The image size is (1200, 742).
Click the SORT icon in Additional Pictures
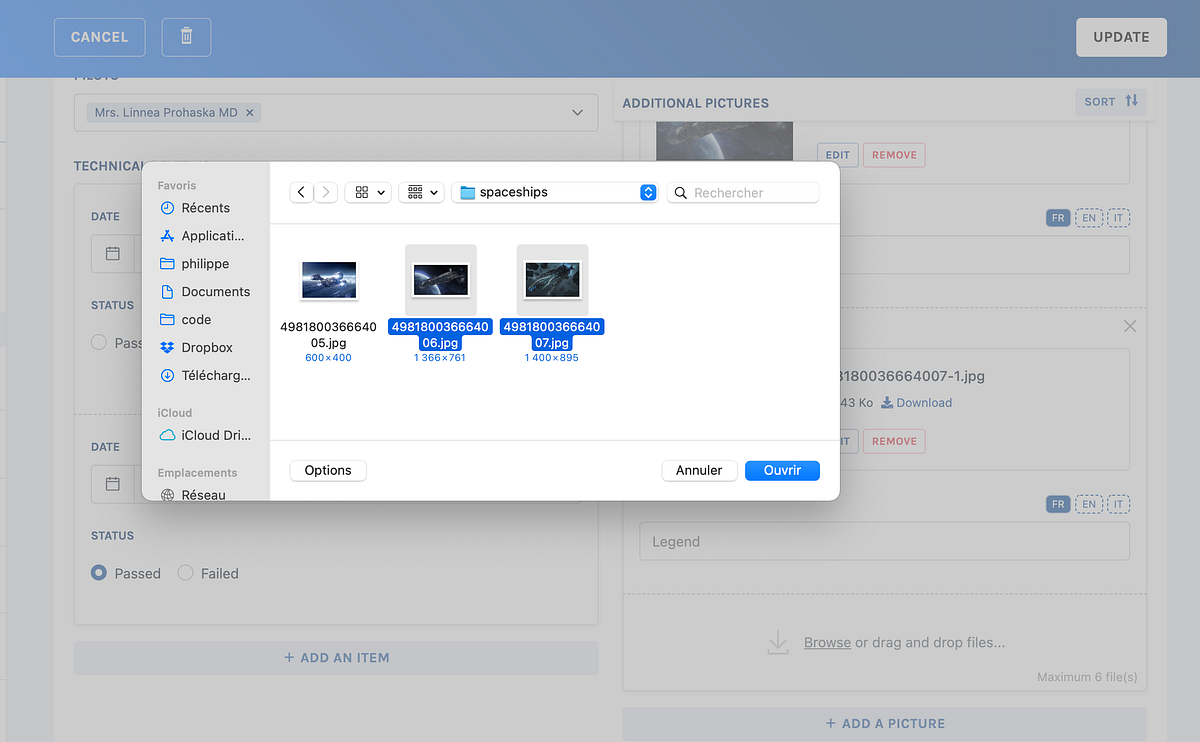(x=1133, y=101)
